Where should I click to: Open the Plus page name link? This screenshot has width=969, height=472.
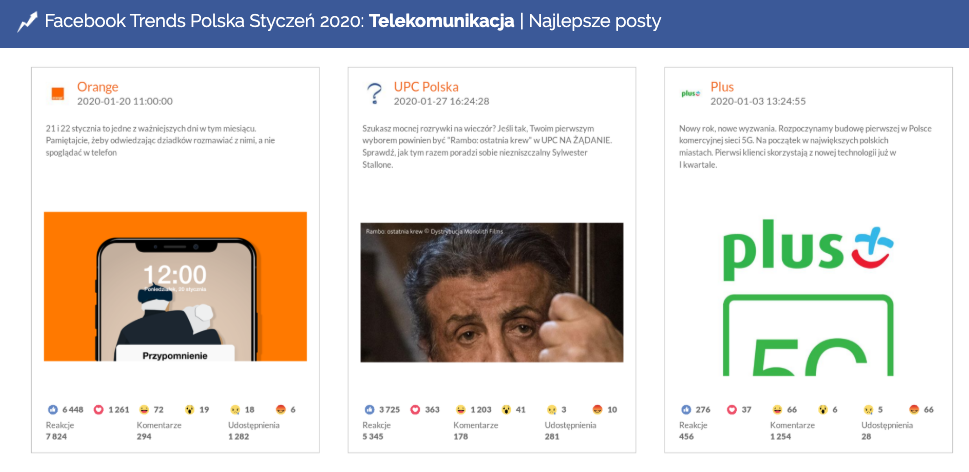[722, 87]
